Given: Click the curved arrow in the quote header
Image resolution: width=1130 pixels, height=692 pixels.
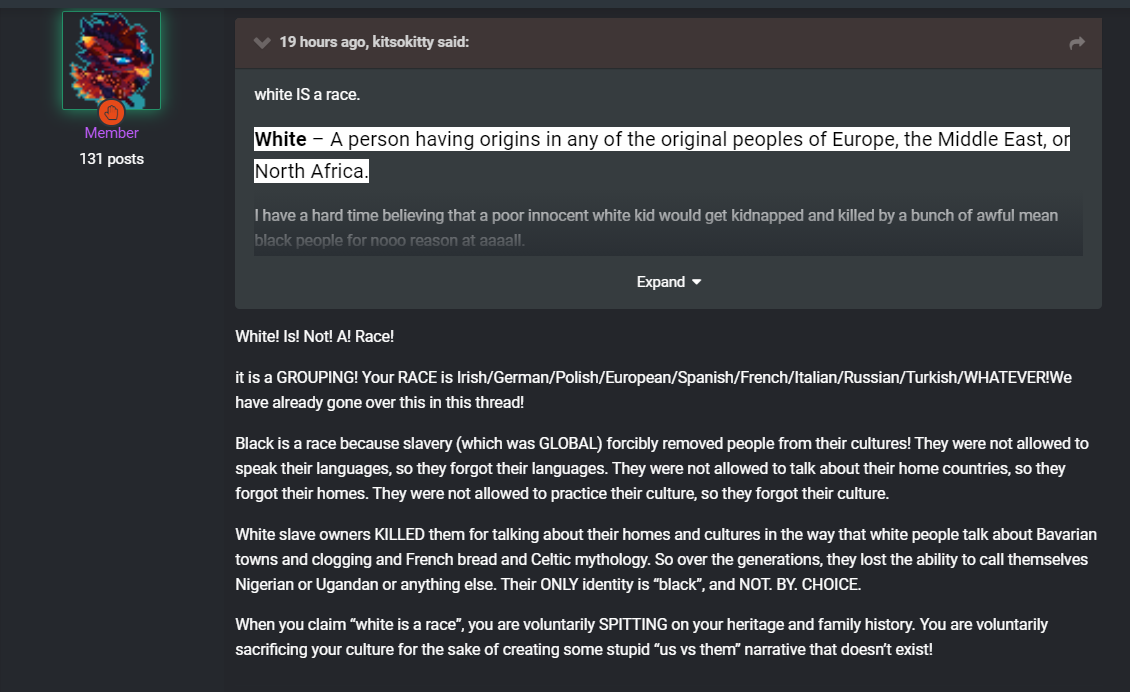Looking at the screenshot, I should pyautogui.click(x=1077, y=43).
